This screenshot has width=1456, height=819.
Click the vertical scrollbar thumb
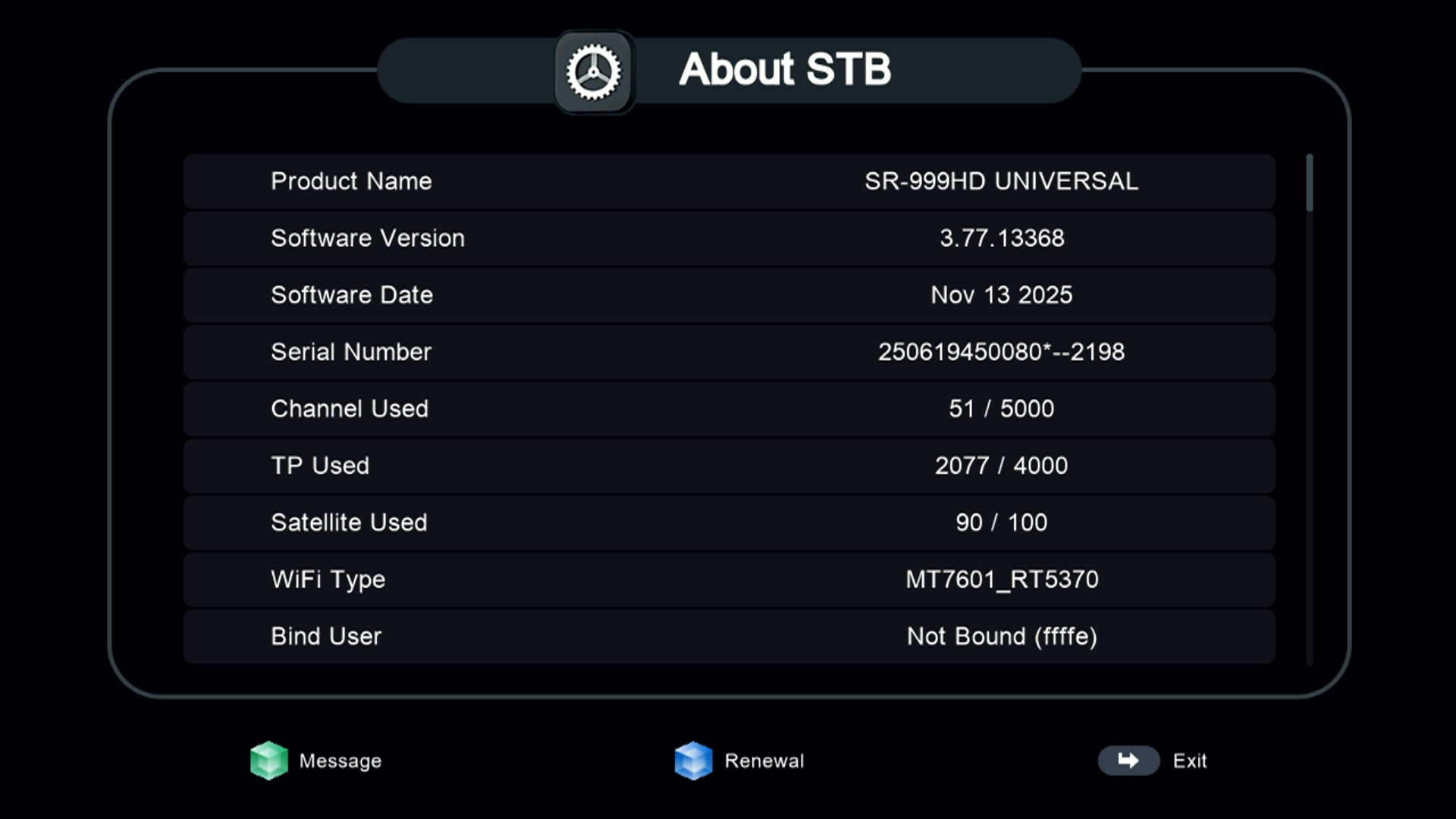coord(1309,183)
